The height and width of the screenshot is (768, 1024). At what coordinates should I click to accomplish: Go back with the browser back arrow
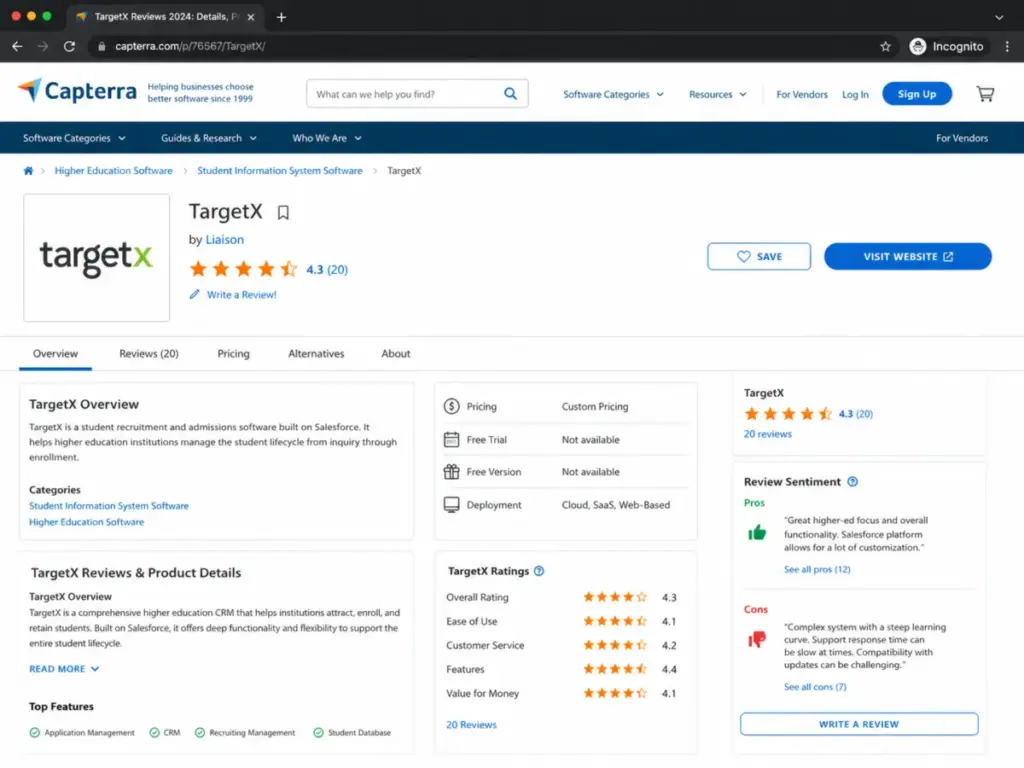pyautogui.click(x=18, y=46)
